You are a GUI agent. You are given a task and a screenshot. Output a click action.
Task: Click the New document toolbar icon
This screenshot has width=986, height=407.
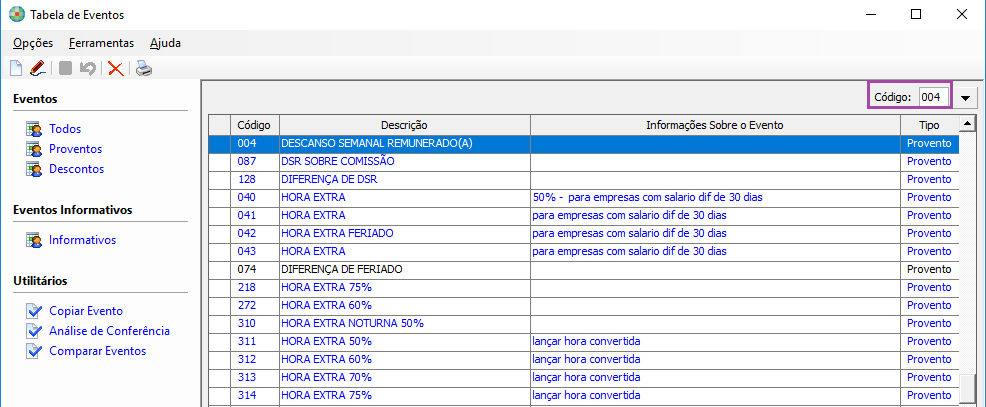[16, 68]
